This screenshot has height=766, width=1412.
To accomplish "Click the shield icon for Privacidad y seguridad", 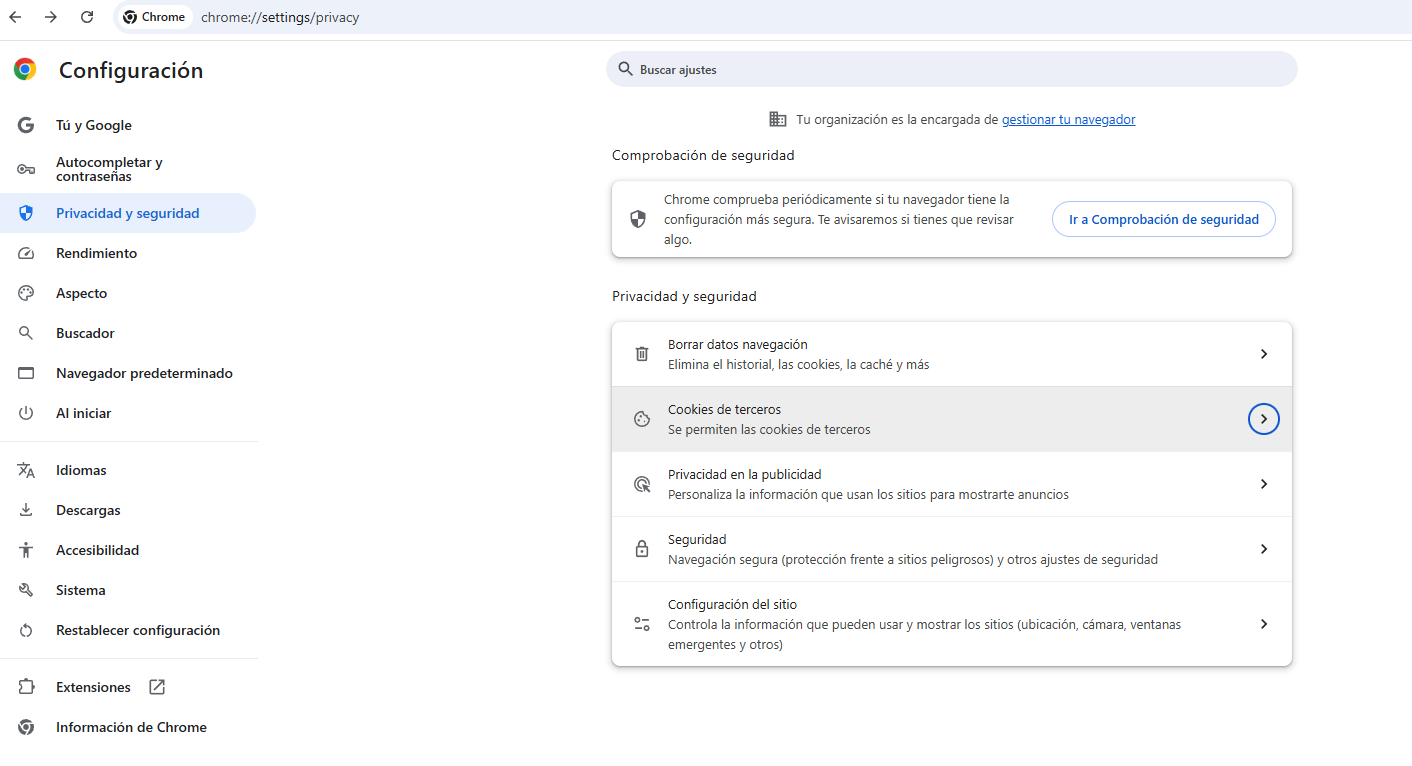I will (26, 213).
